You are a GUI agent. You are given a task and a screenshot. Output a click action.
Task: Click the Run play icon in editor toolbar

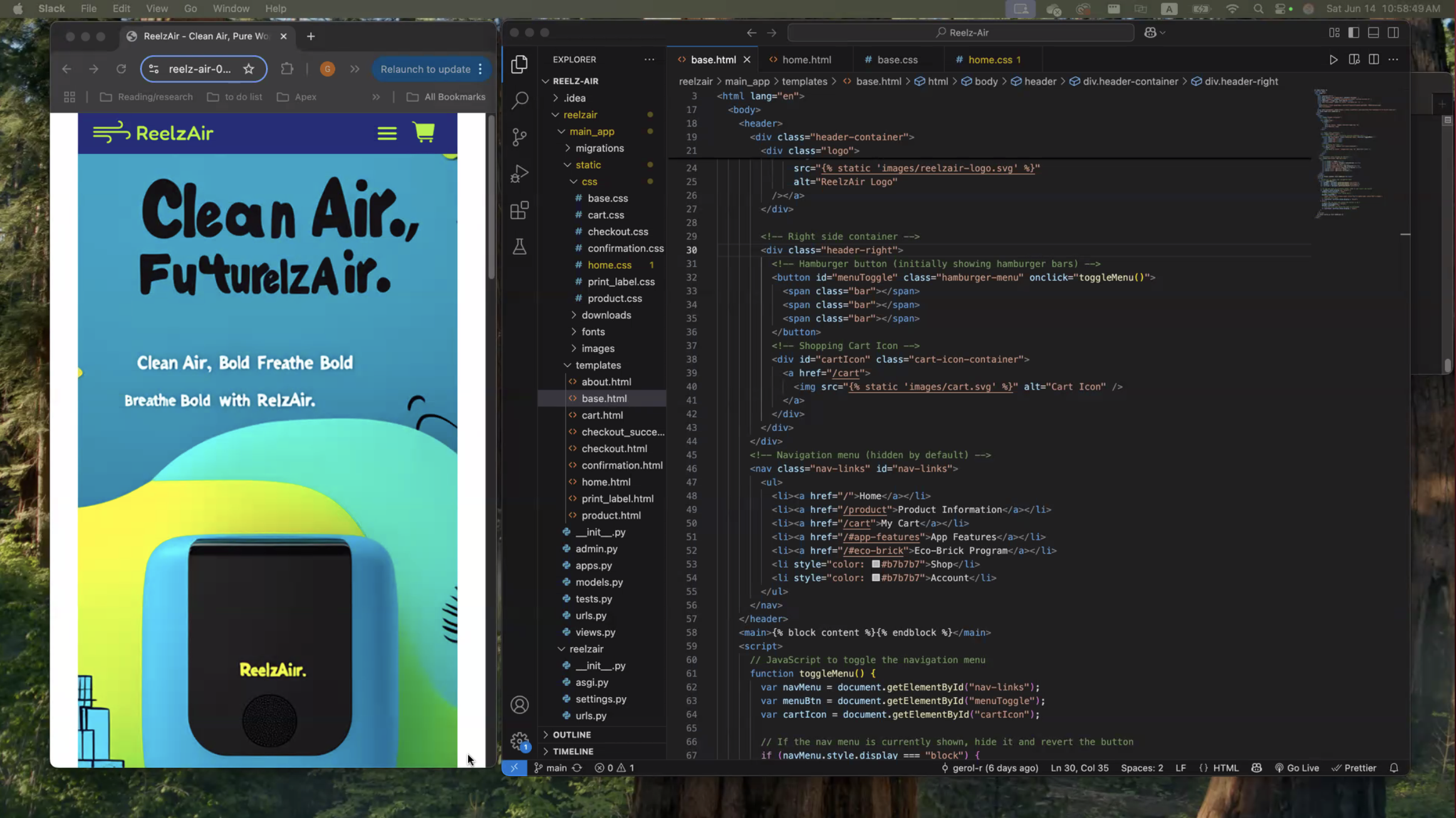point(1333,60)
